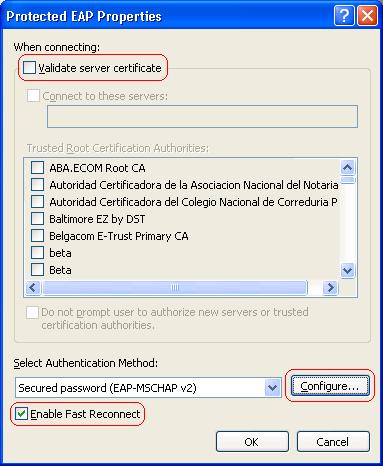Click the CA list scroll down arrow
Viewport: 383px width, 466px height.
click(348, 270)
